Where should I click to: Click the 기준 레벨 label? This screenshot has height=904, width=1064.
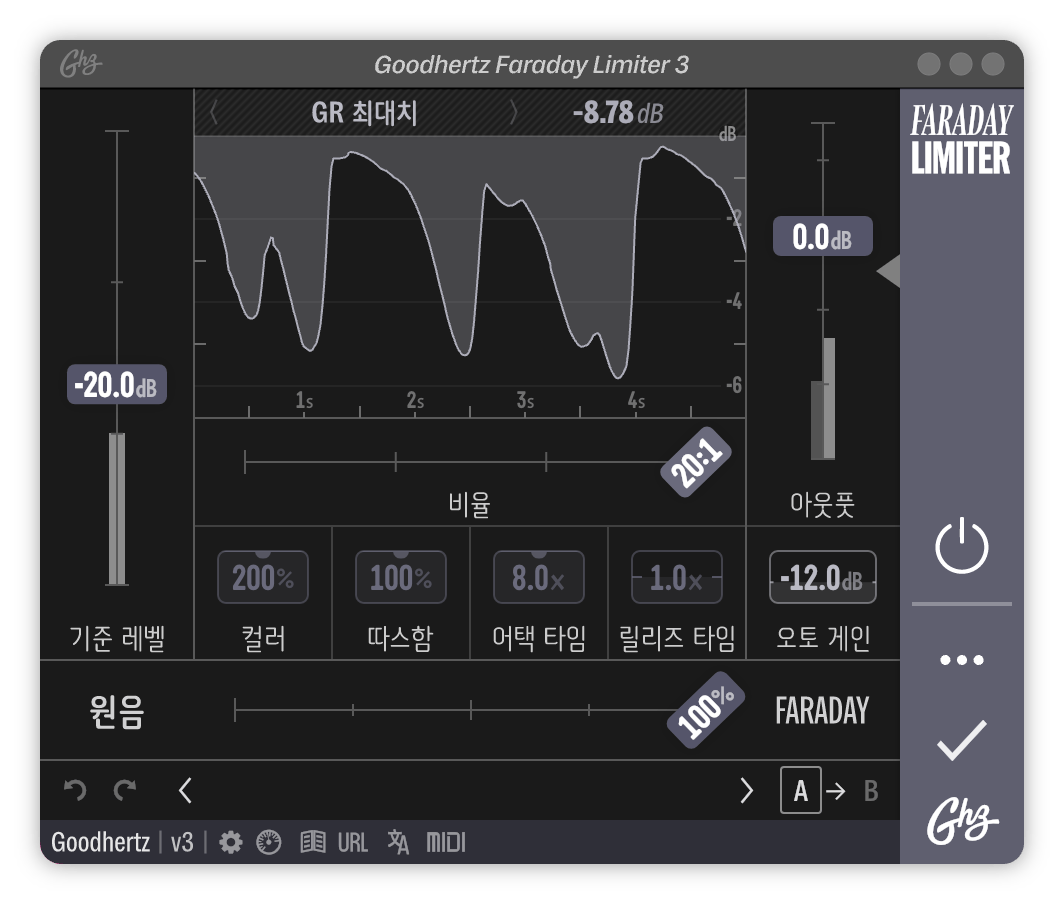[x=117, y=638]
